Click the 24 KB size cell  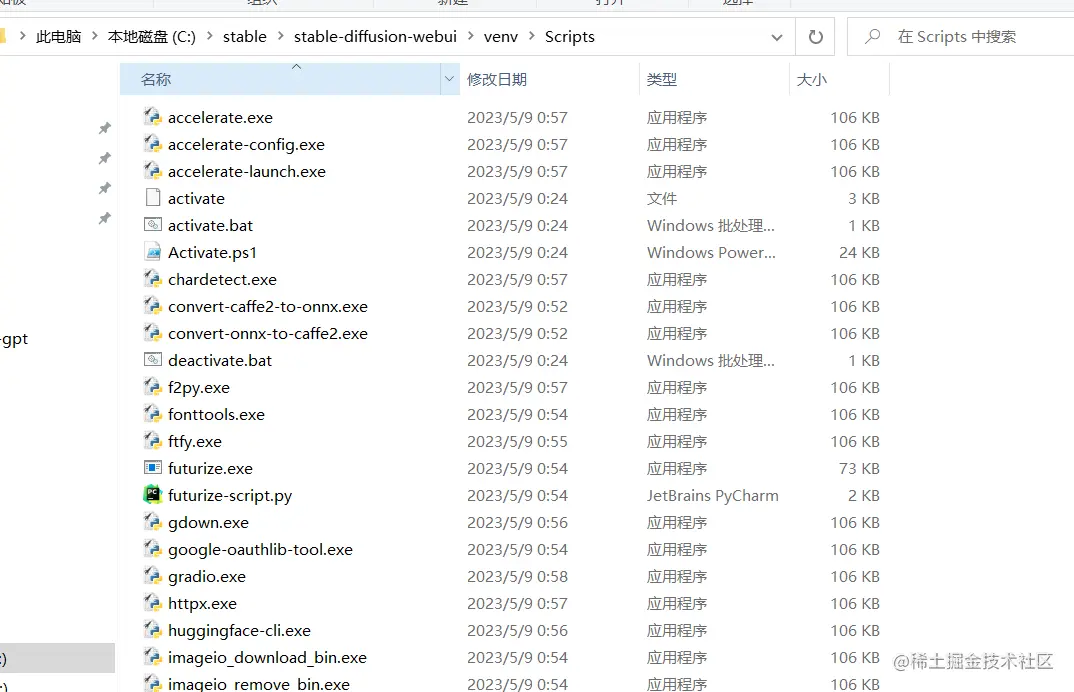click(x=859, y=253)
